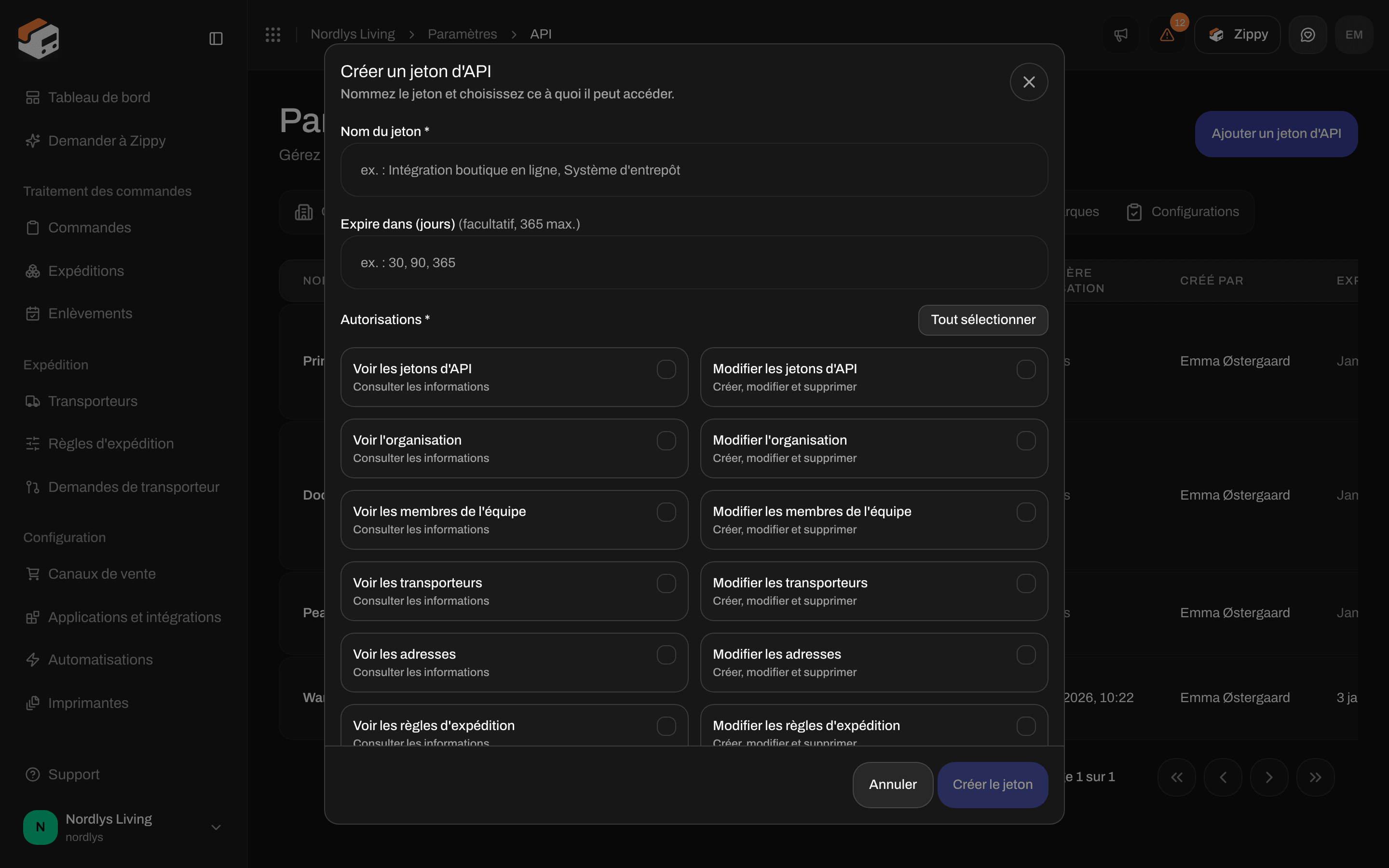Jump to last page double chevron
The image size is (1389, 868).
coord(1316,777)
